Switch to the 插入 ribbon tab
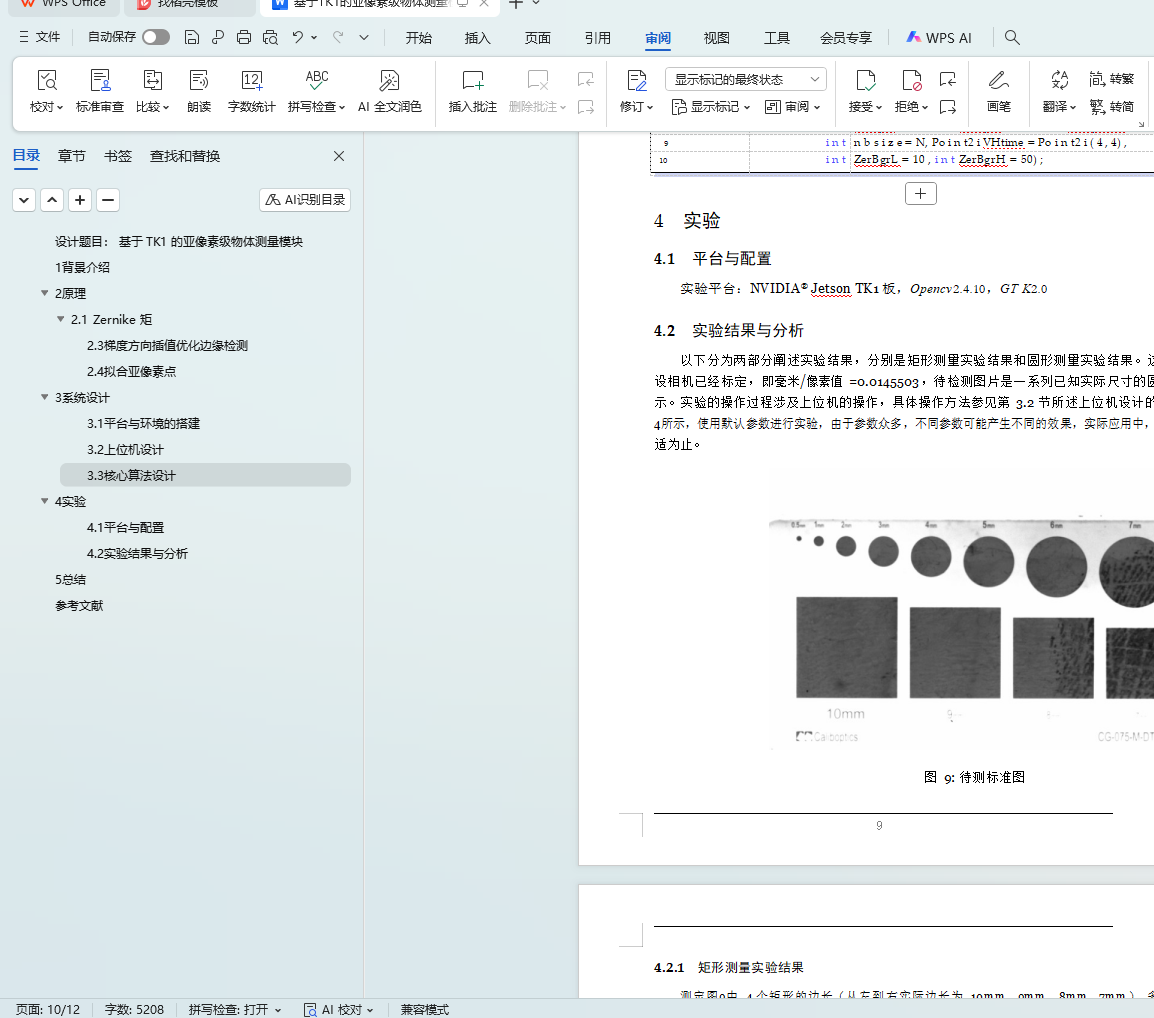 pyautogui.click(x=478, y=38)
